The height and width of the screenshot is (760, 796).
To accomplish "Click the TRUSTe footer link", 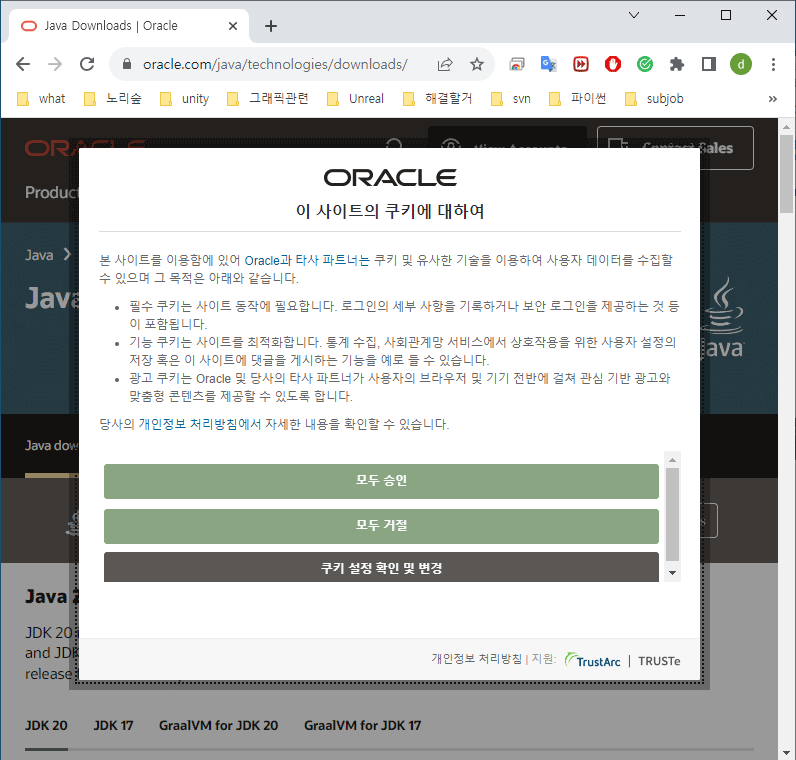I will pyautogui.click(x=659, y=661).
